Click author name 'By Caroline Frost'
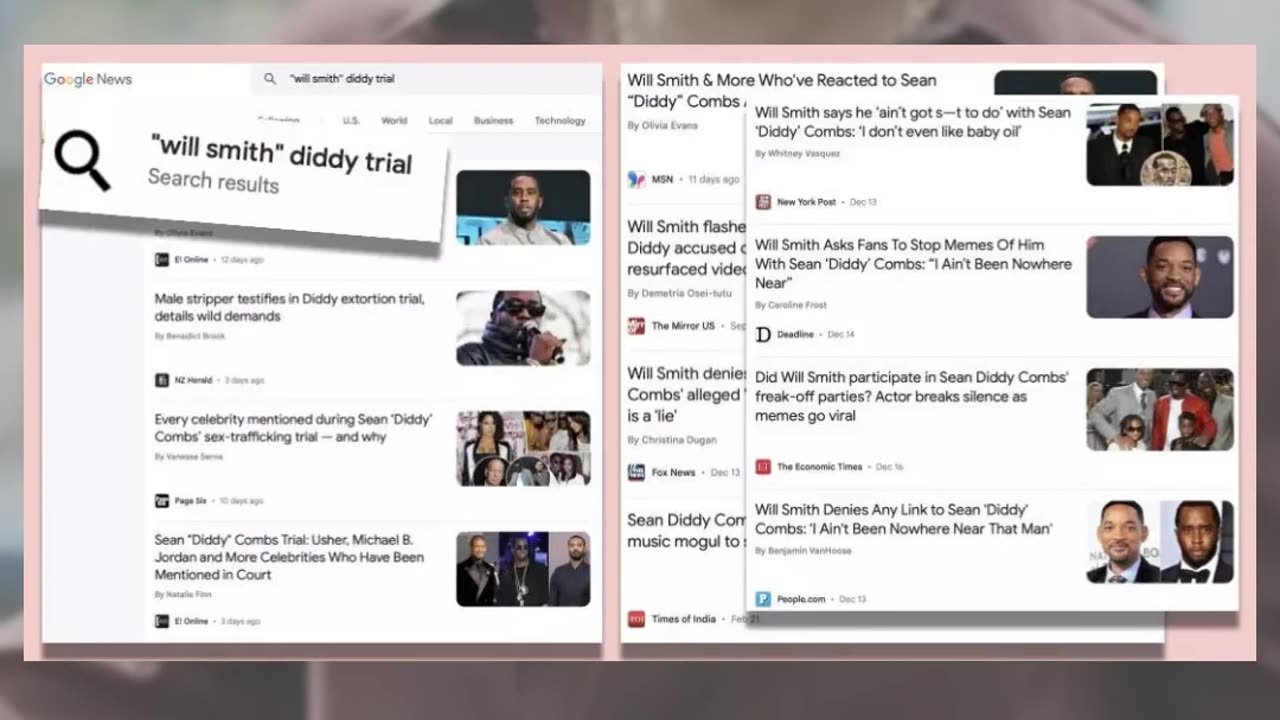The height and width of the screenshot is (720, 1280). (790, 305)
